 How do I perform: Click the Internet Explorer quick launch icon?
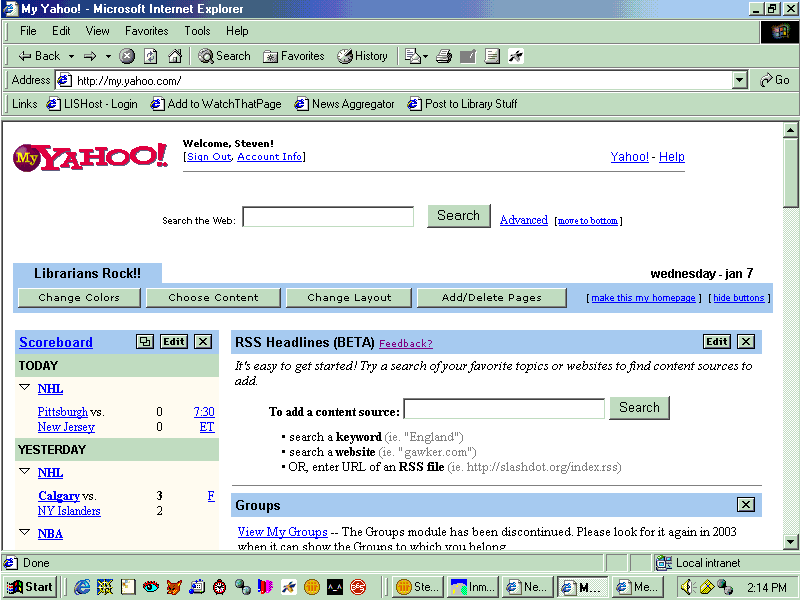point(82,587)
